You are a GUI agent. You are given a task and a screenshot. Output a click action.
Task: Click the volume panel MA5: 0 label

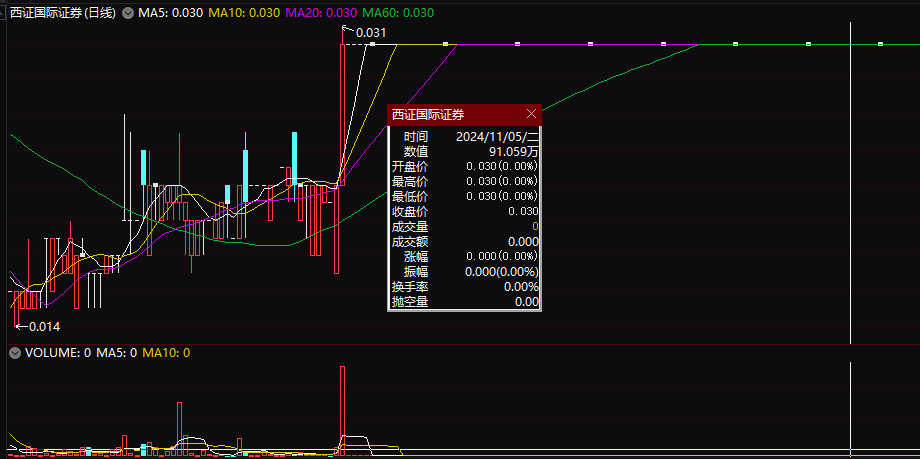[x=116, y=353]
